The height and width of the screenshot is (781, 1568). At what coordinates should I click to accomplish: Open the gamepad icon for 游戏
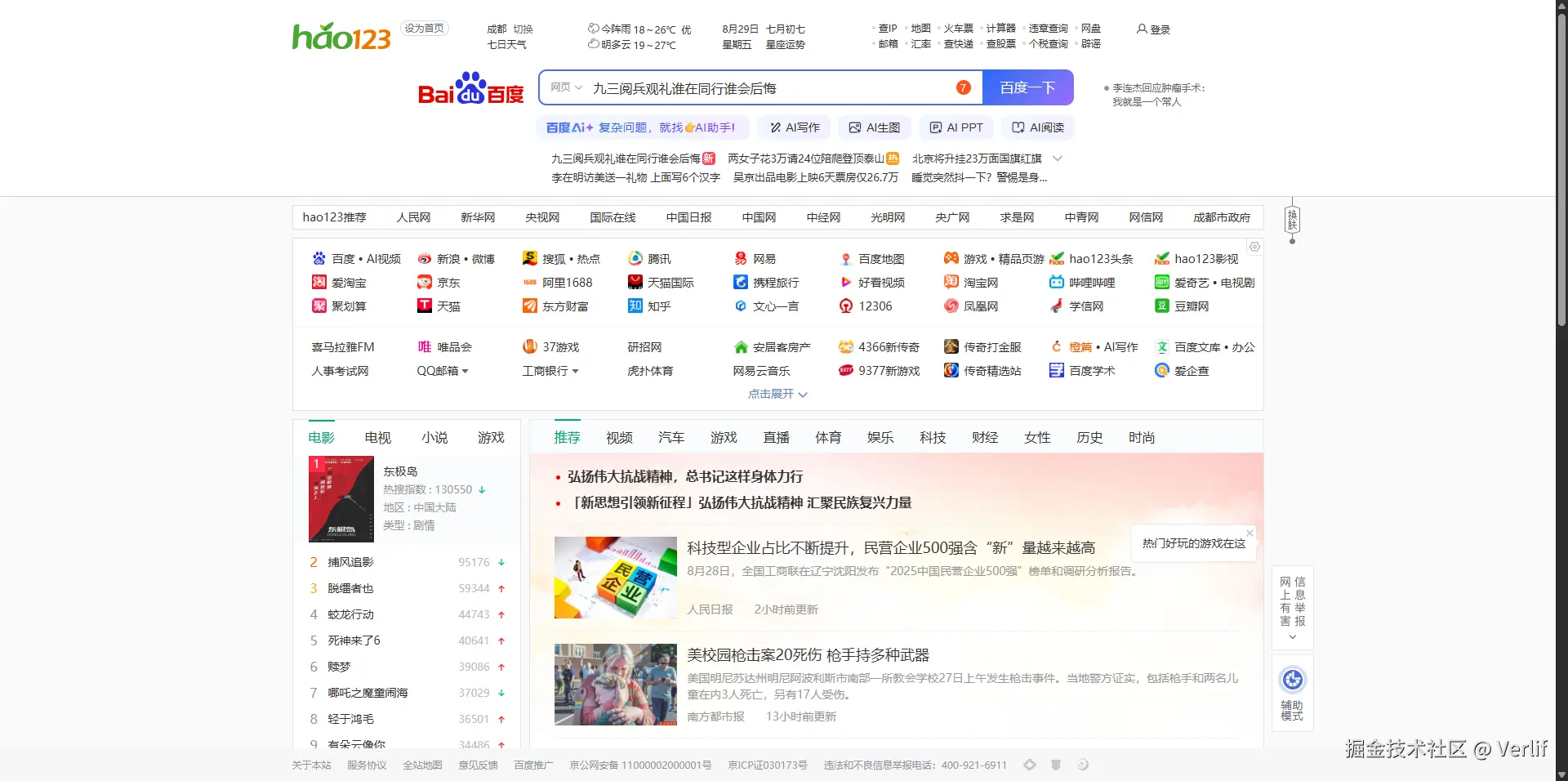pyautogui.click(x=951, y=259)
